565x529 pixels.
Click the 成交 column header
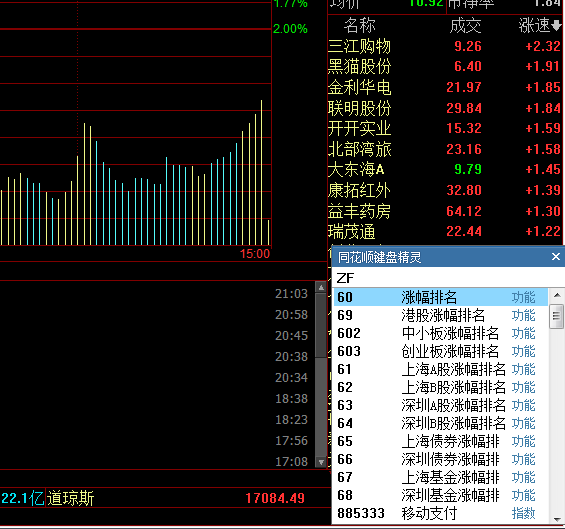click(x=465, y=26)
